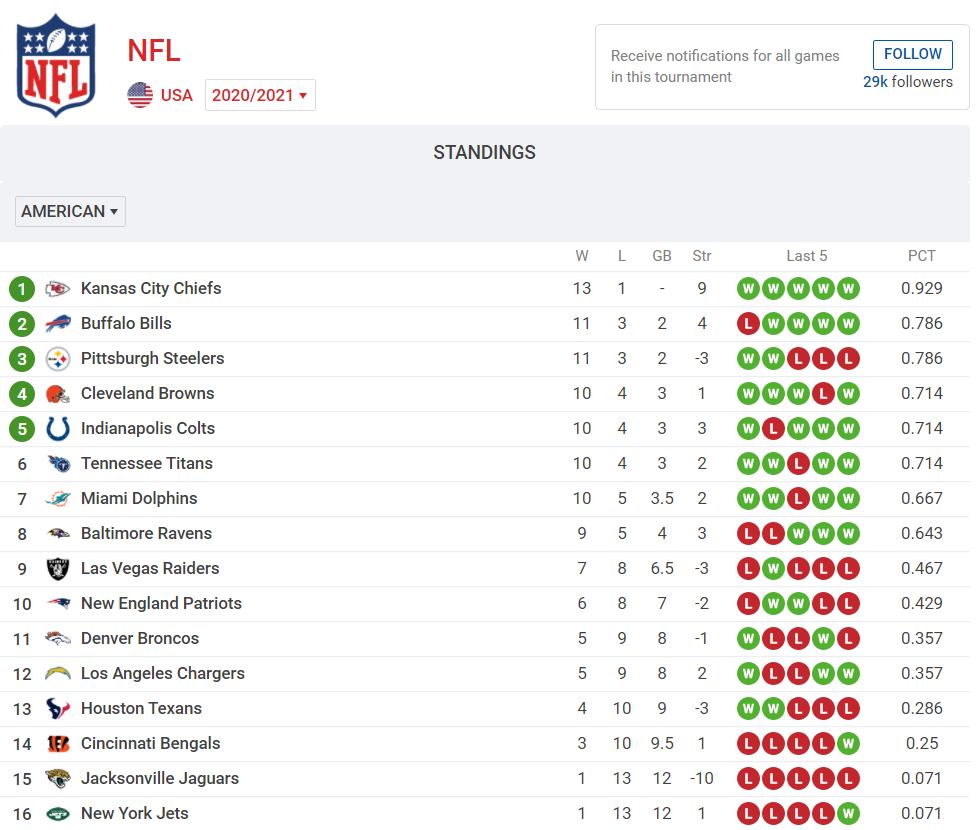
Task: Click the Buffalo Bills logo
Action: [58, 324]
